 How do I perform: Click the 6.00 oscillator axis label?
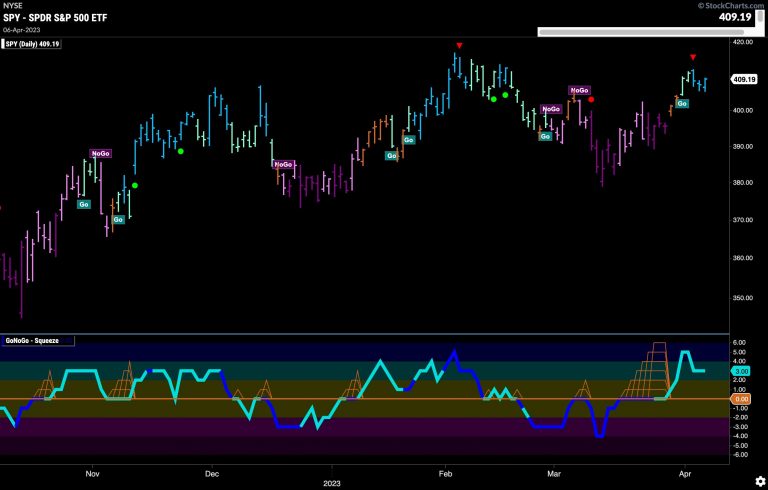click(741, 343)
